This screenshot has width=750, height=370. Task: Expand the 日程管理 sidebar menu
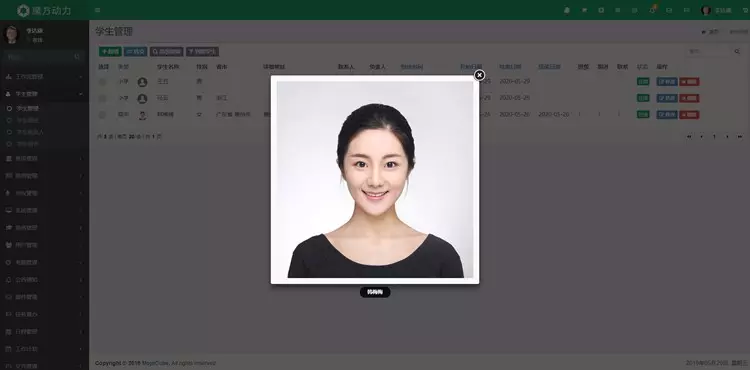tap(44, 332)
